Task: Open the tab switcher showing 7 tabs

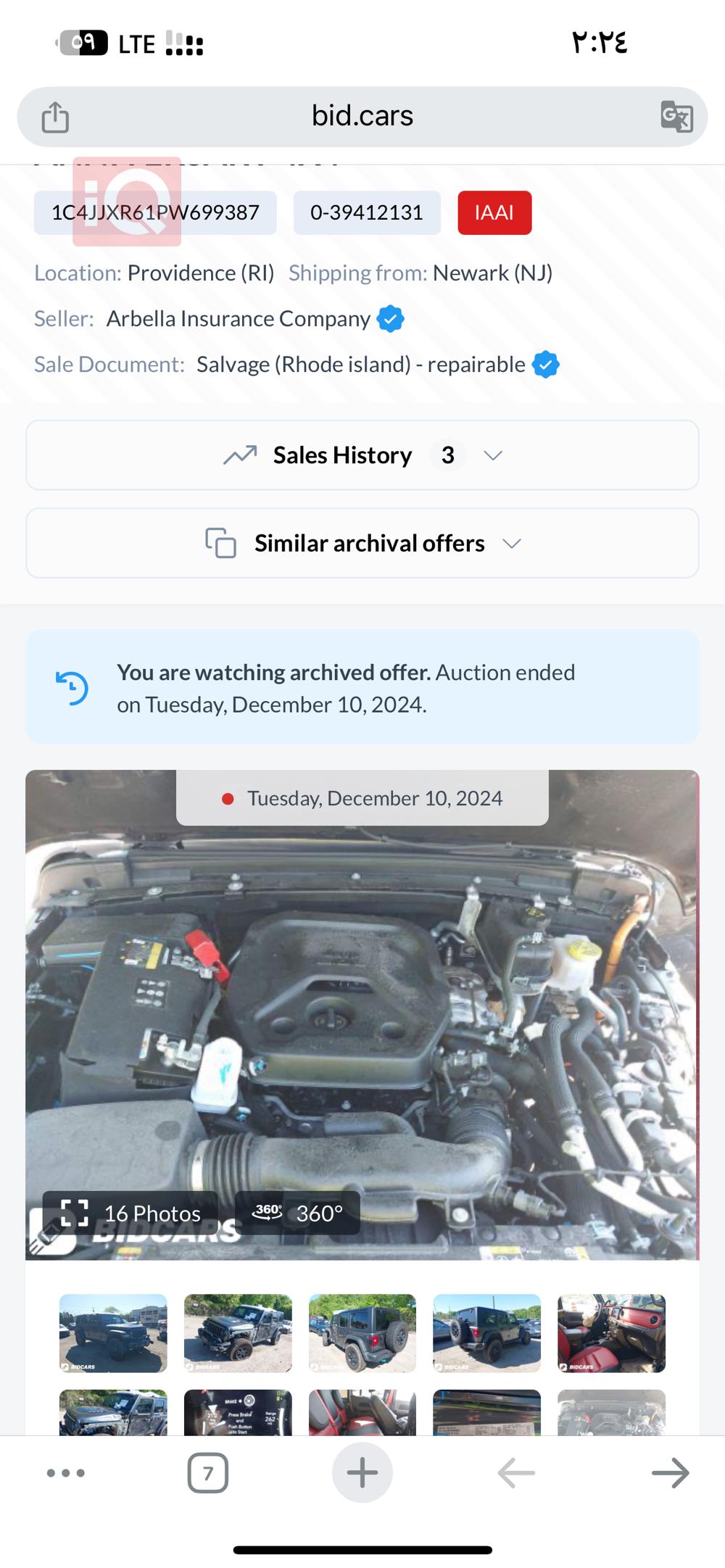Action: click(208, 1473)
